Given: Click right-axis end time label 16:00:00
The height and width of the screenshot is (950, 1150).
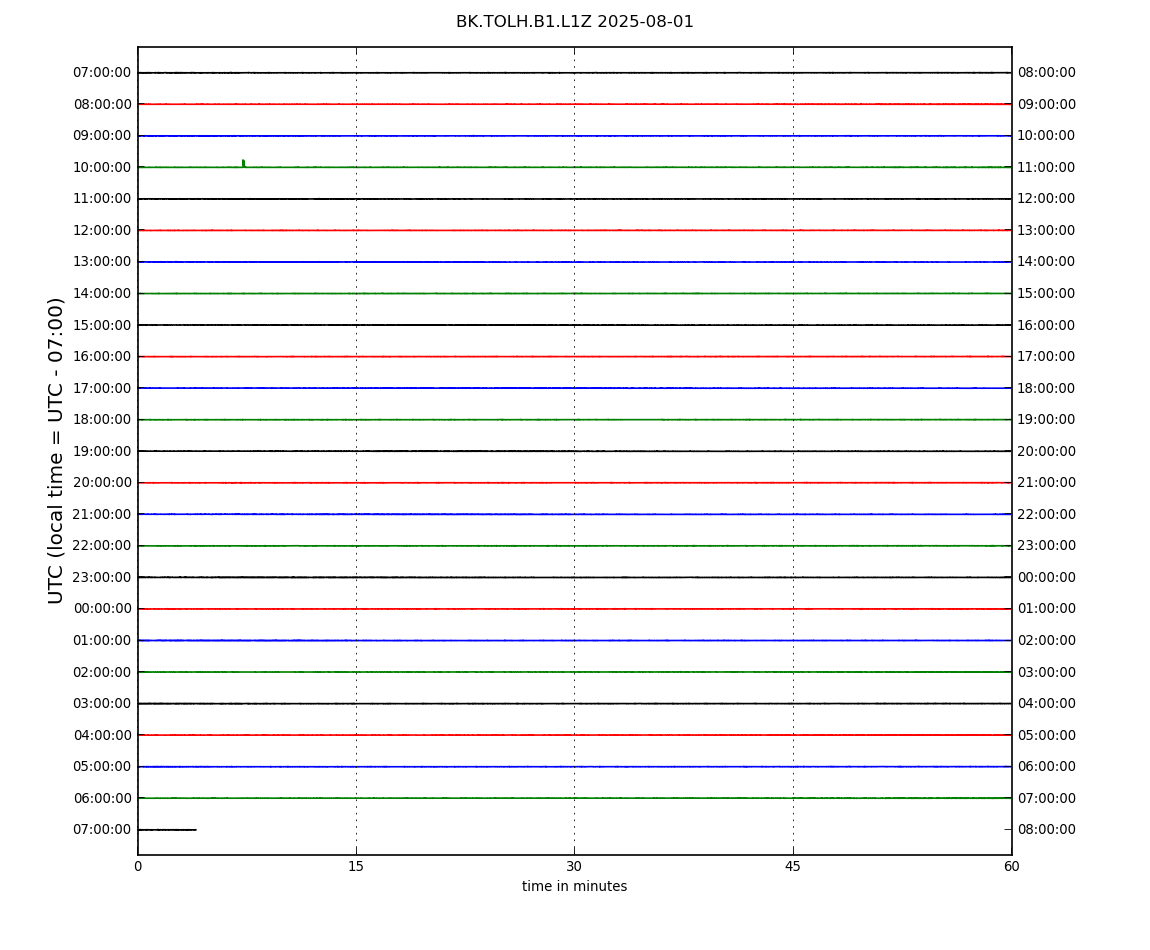Looking at the screenshot, I should tap(1047, 325).
